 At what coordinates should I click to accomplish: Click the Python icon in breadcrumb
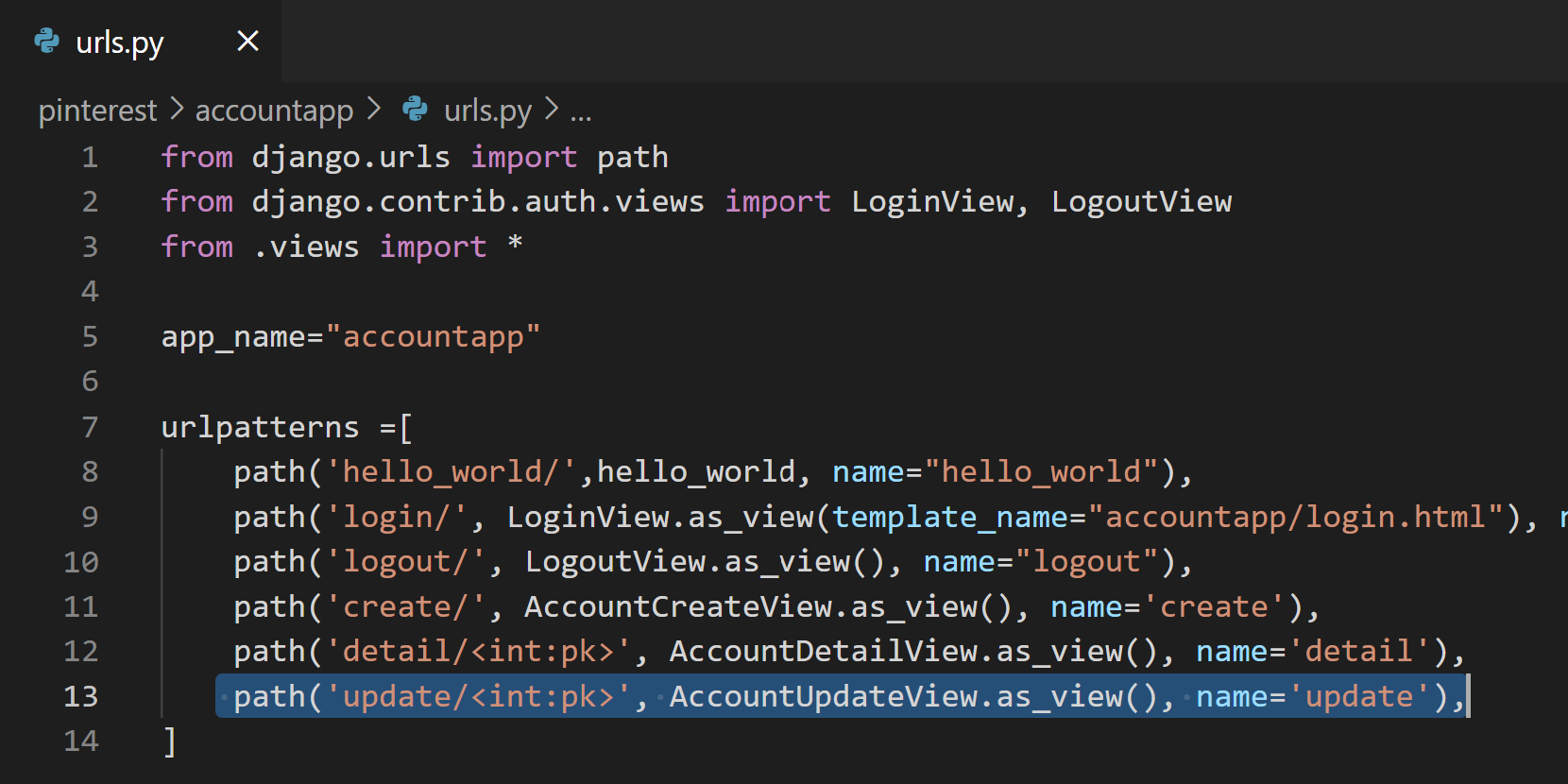click(x=416, y=110)
